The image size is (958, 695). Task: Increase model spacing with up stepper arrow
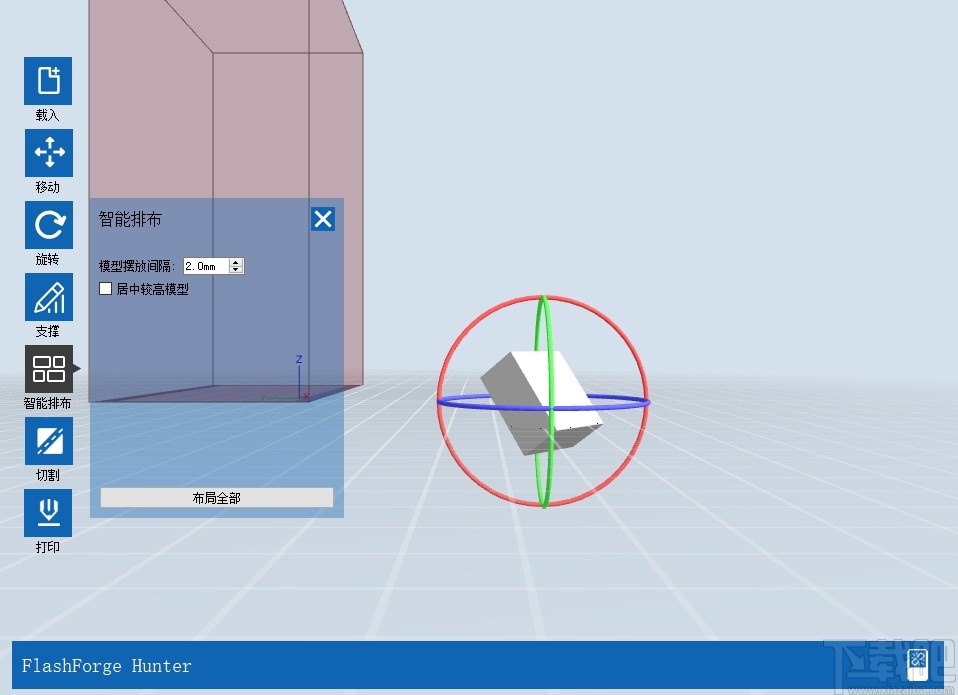(x=236, y=261)
